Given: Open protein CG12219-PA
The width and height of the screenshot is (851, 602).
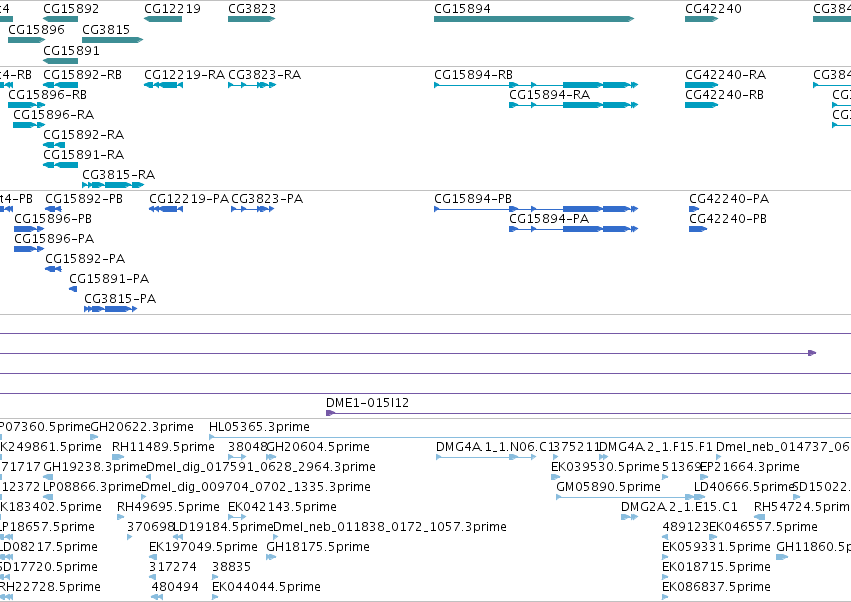Looking at the screenshot, I should tap(189, 199).
